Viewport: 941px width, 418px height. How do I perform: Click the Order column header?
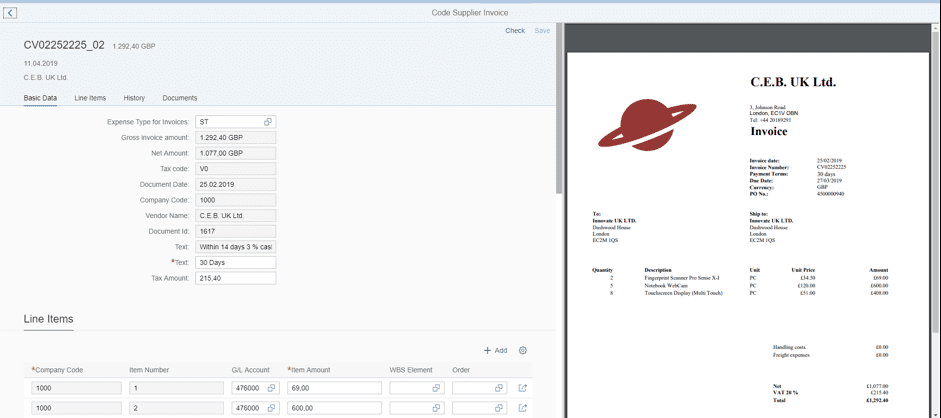coord(461,369)
